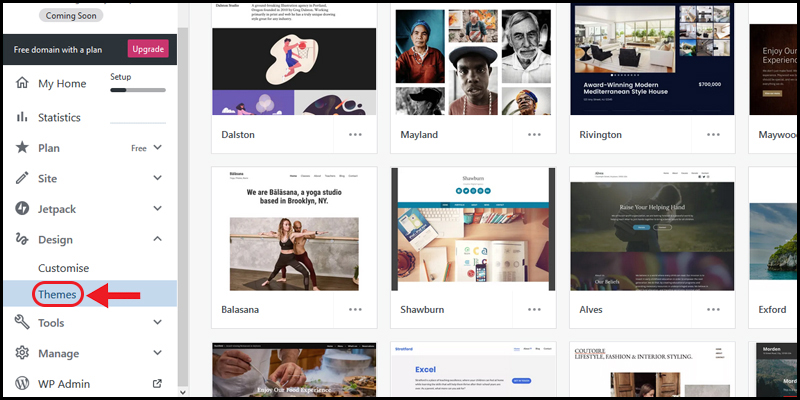Click the Tools wrench icon
The image size is (800, 400).
coord(22,322)
